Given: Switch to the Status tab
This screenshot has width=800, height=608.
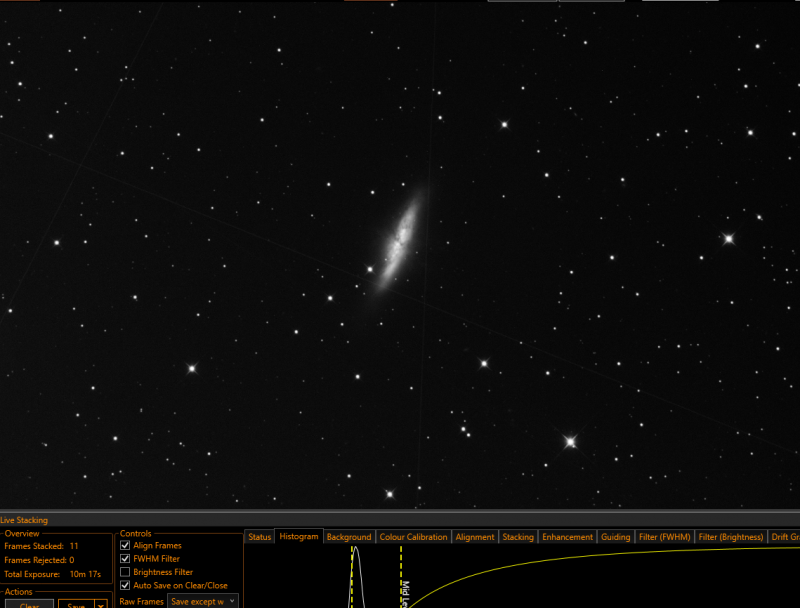Looking at the screenshot, I should pyautogui.click(x=260, y=537).
